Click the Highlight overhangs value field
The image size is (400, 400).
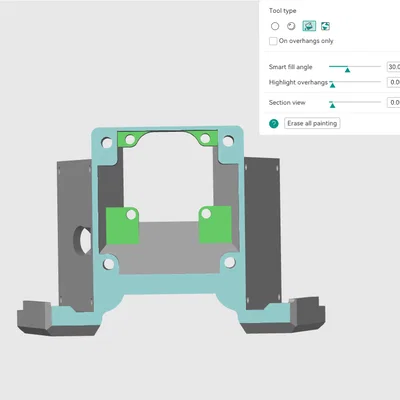tap(394, 82)
